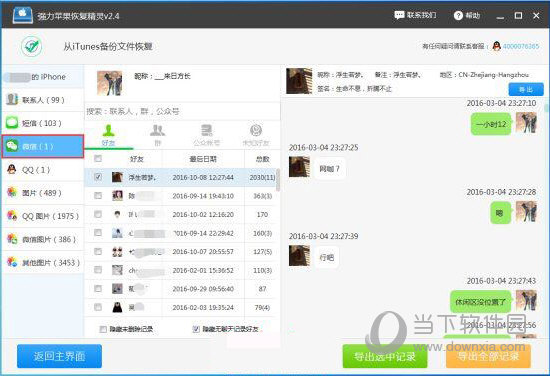Click the QQ penguin customer service icon

click(x=496, y=46)
